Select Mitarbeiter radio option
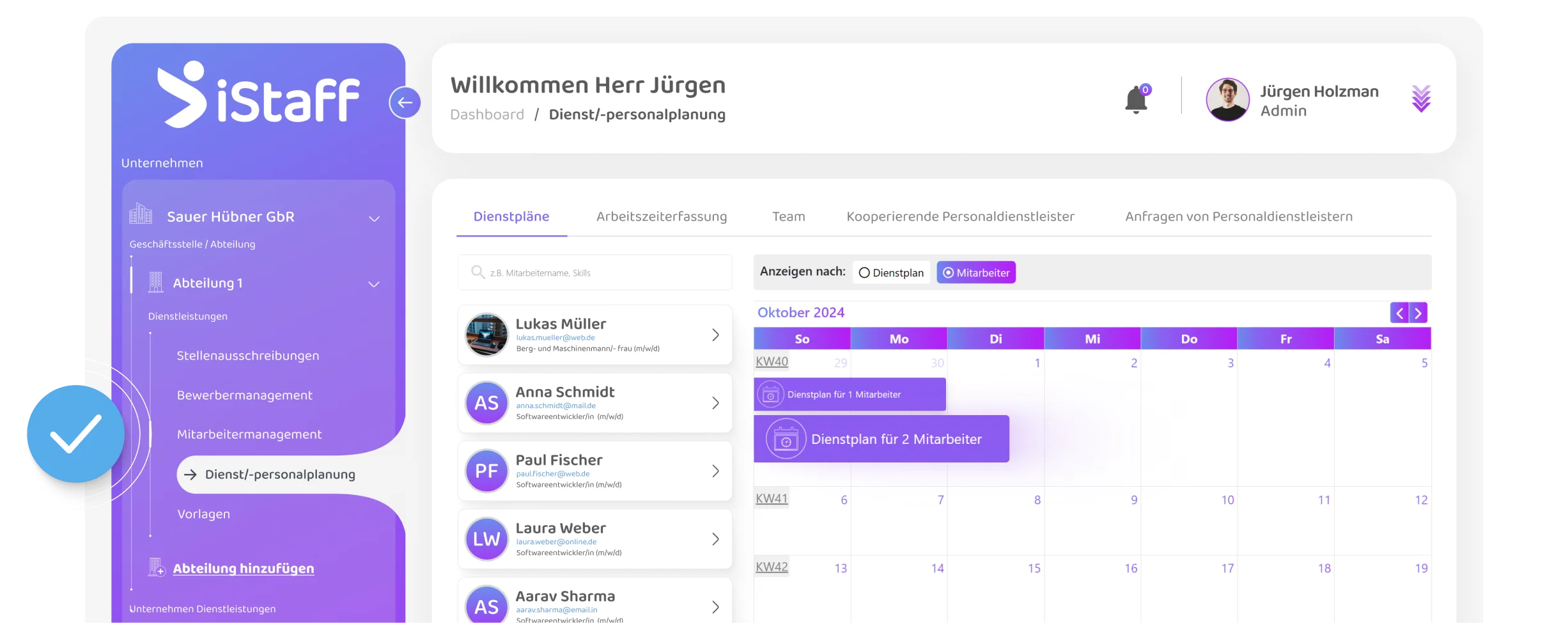1568x623 pixels. click(976, 272)
